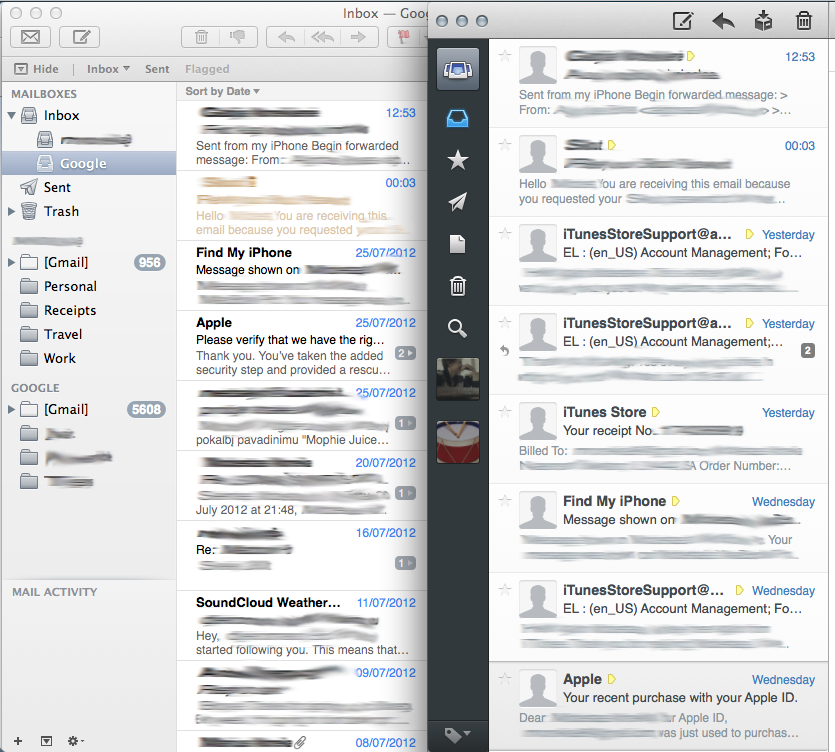The image size is (835, 752).
Task: Open iTunes Store receipt message in Sparrow
Action: click(658, 439)
